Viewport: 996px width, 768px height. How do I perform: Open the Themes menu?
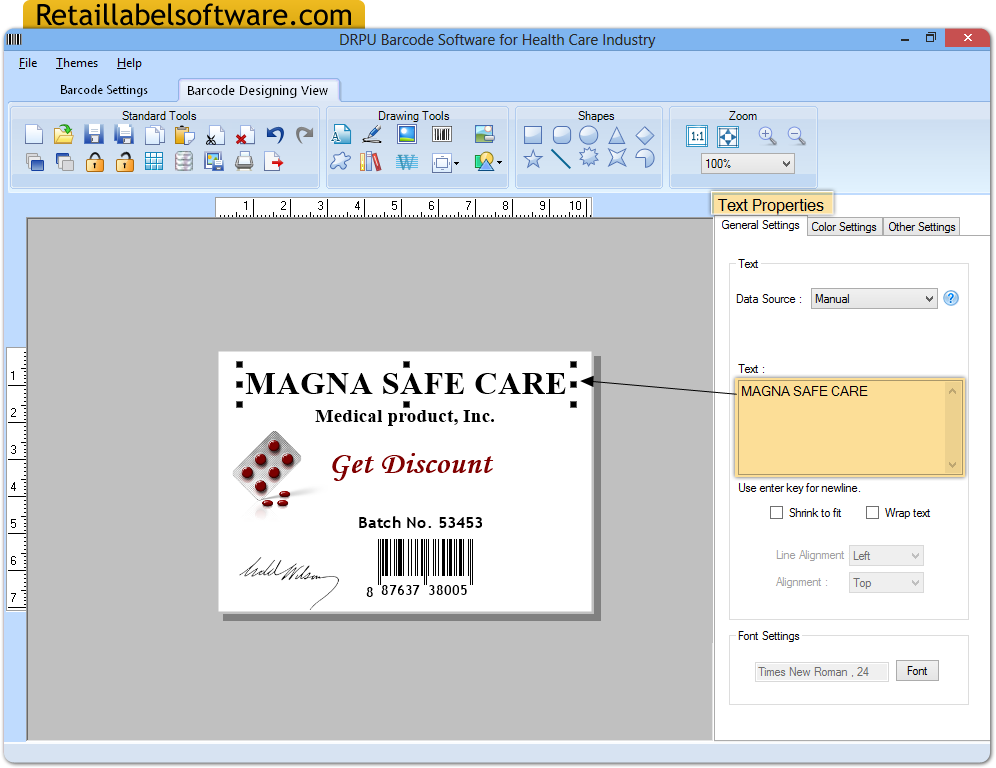(x=76, y=62)
